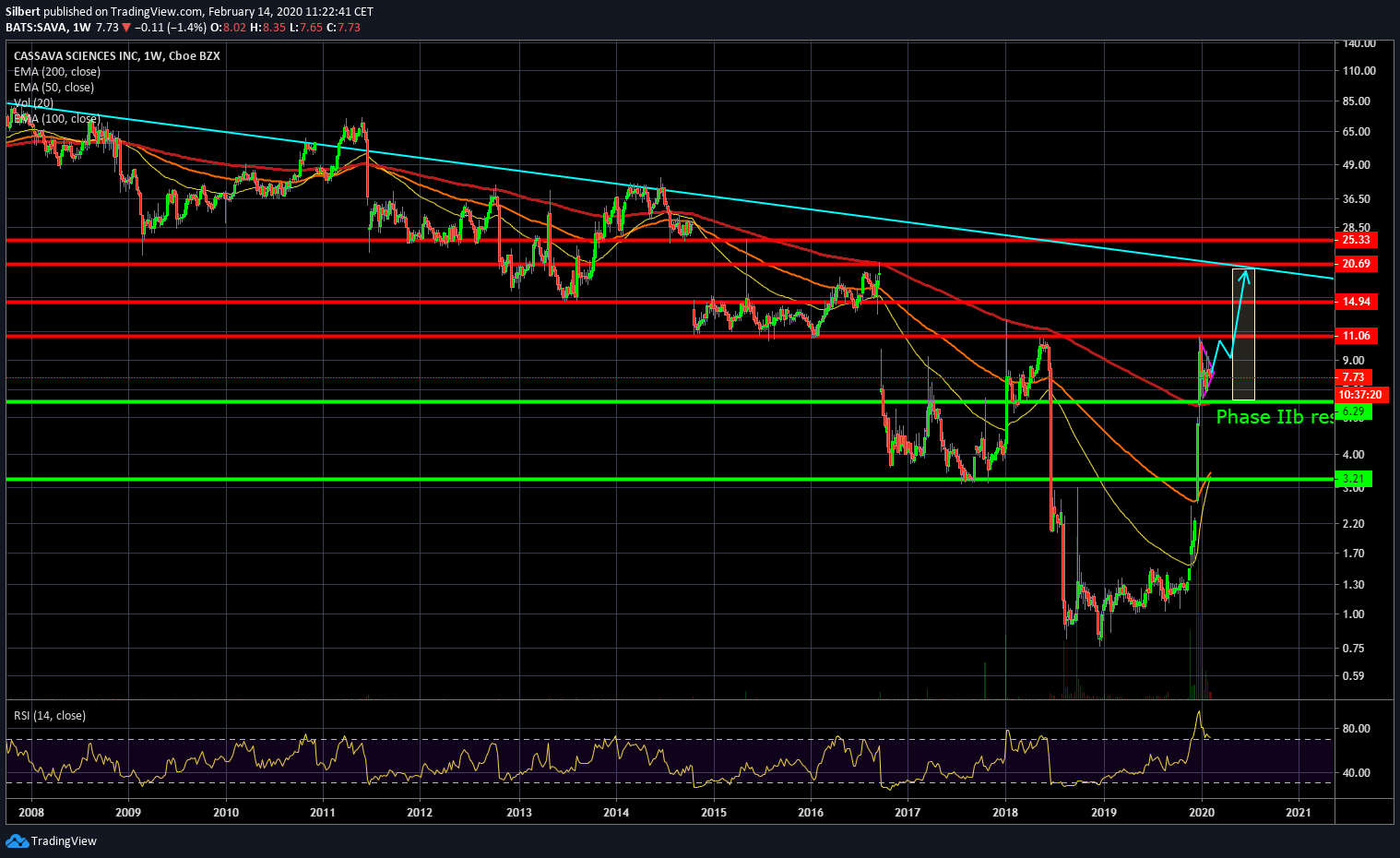Click the 2014 label on time axis
Screen dimensions: 1400x858
coord(616,813)
